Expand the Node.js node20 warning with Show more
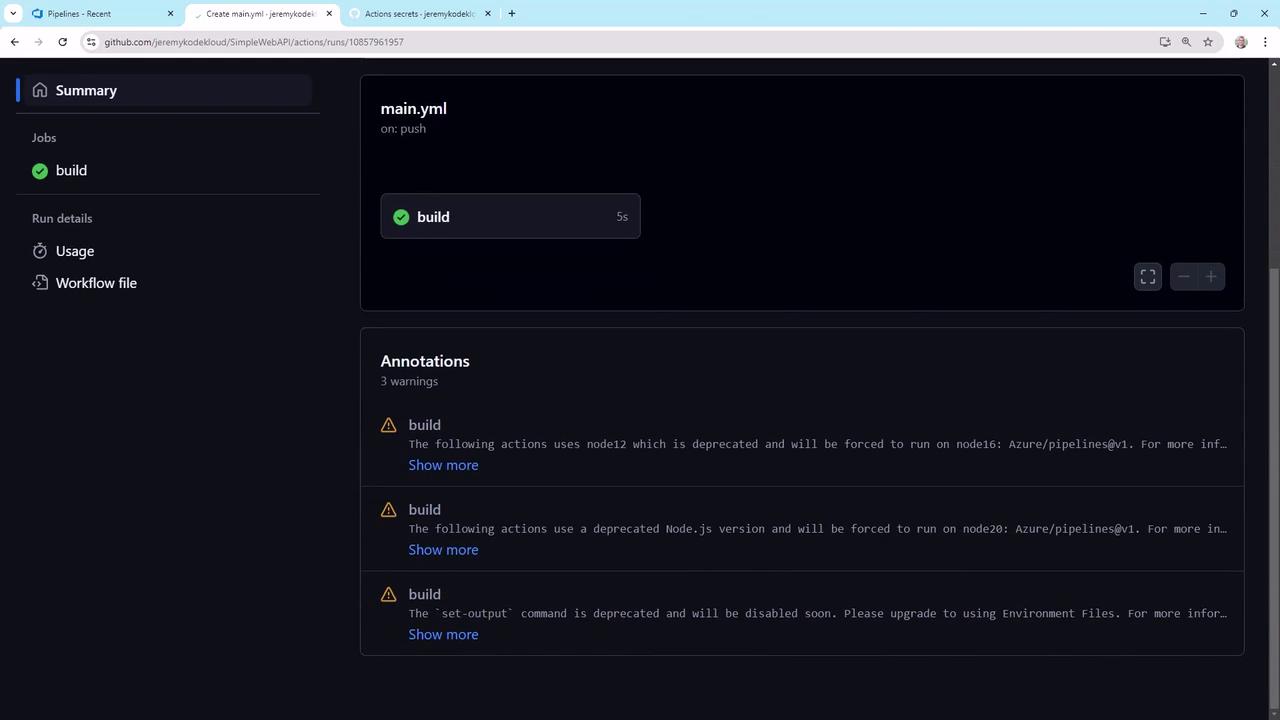Image resolution: width=1280 pixels, height=720 pixels. tap(443, 550)
